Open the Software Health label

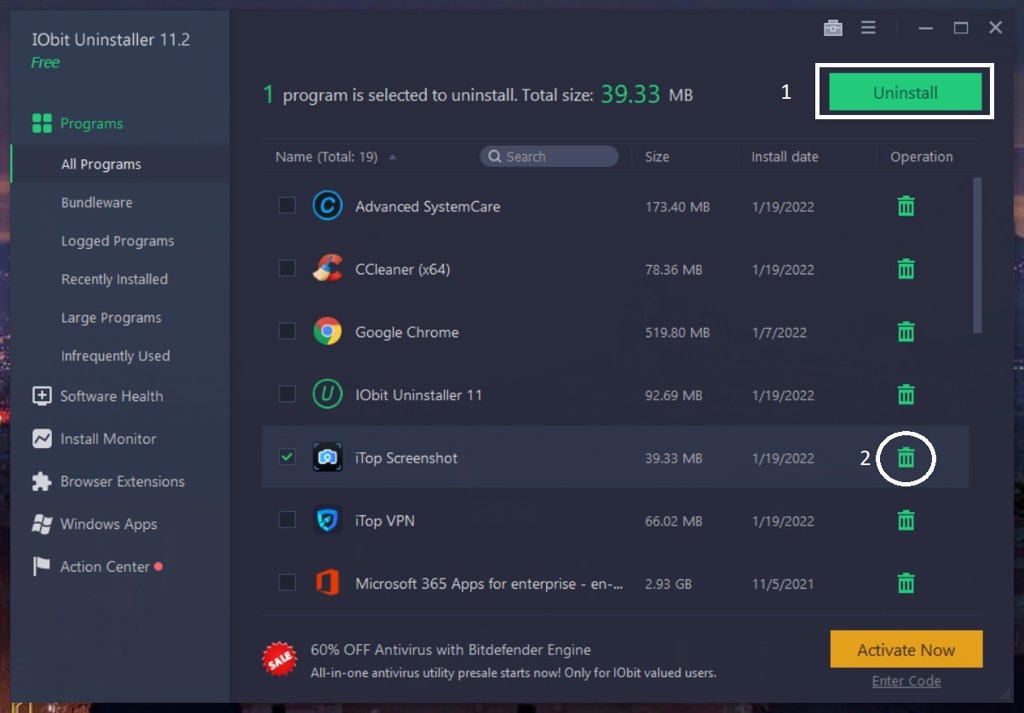[112, 396]
